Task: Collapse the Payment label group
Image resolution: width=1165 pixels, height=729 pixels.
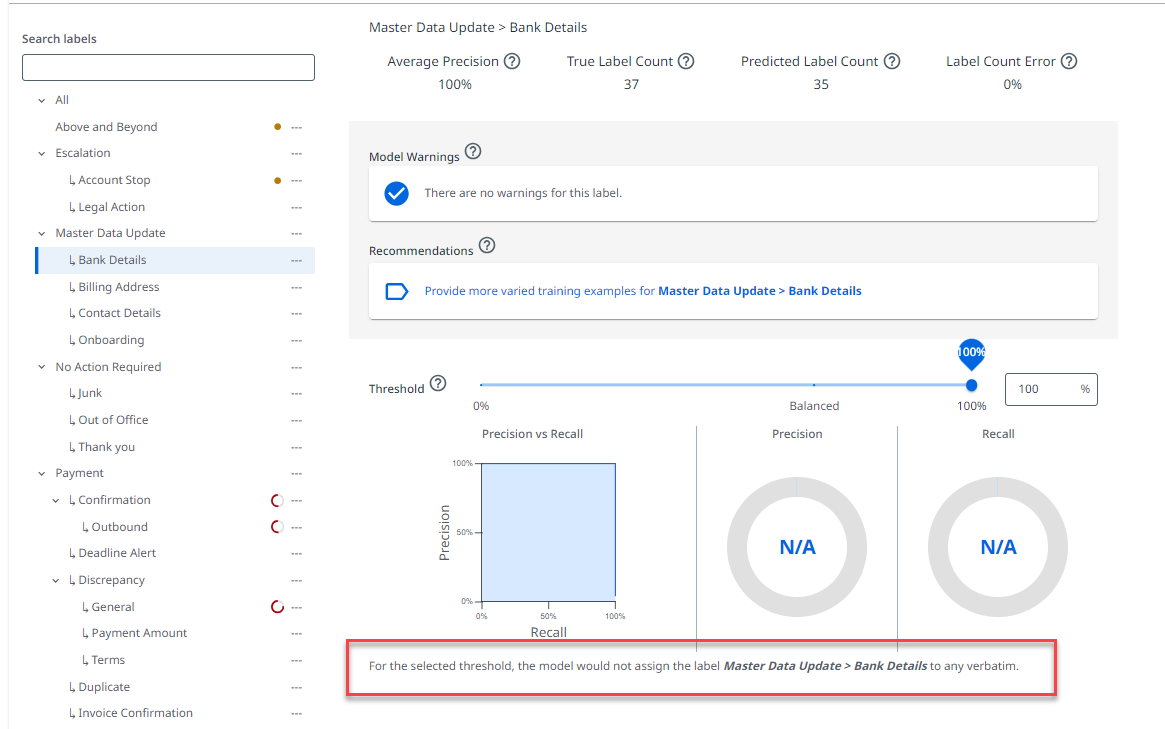Action: (x=42, y=474)
